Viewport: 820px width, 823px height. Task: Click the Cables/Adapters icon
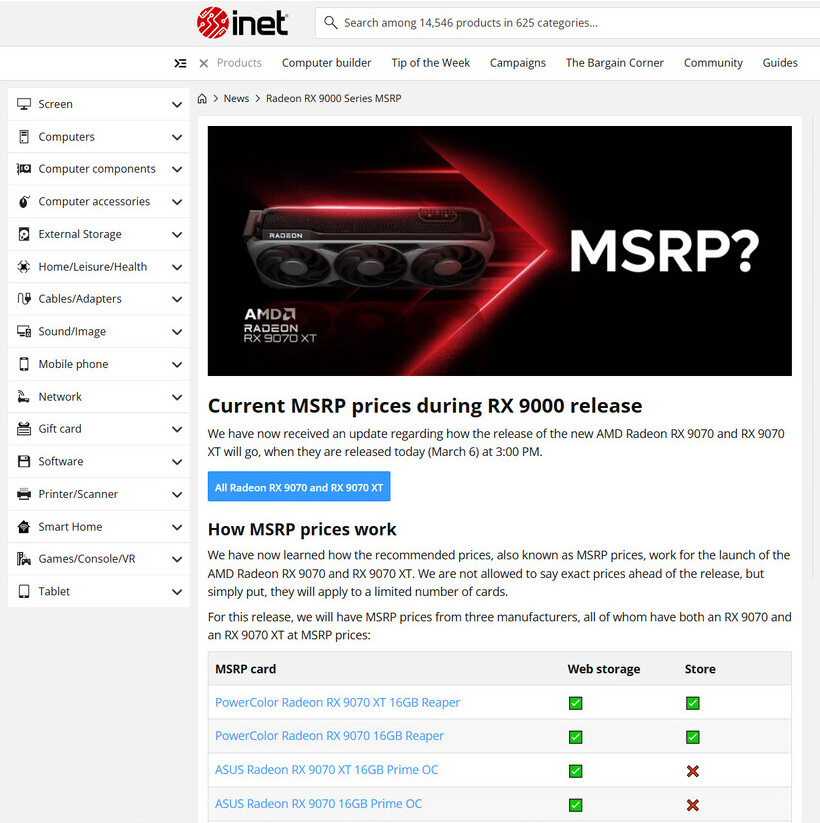24,299
